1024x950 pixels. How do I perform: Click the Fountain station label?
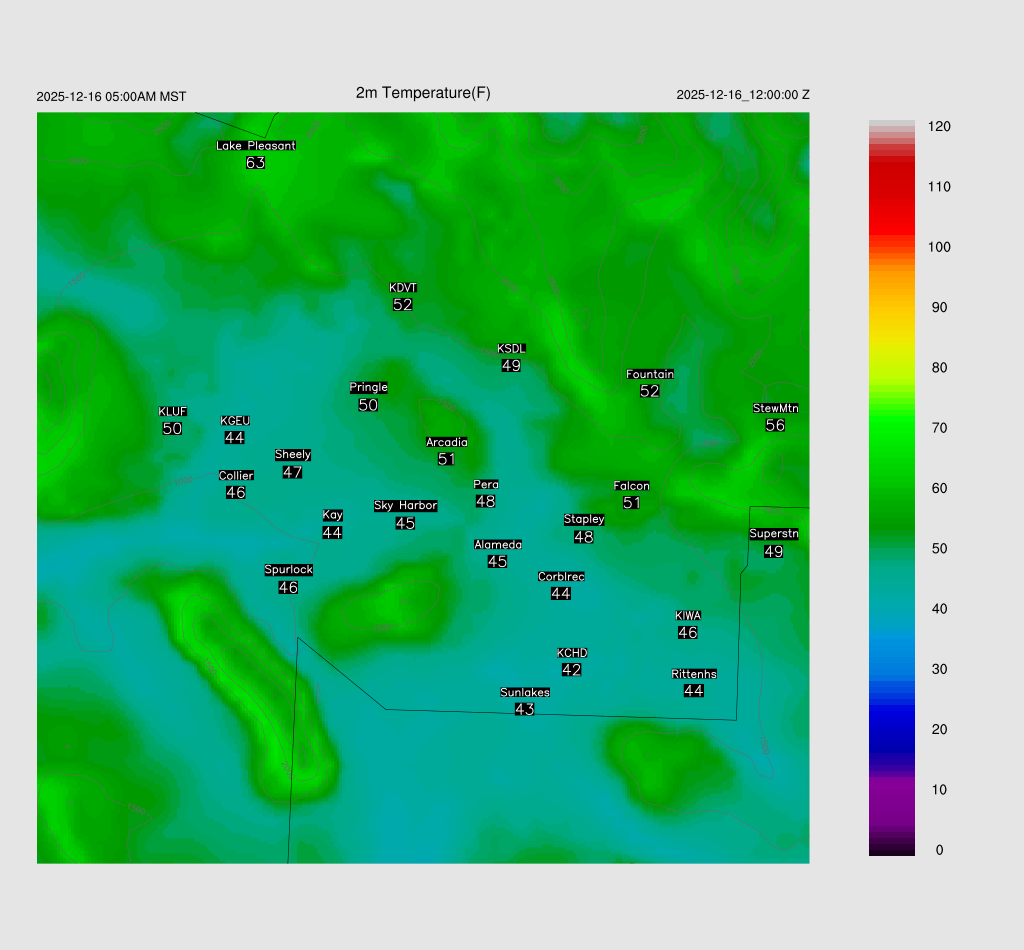[x=650, y=374]
